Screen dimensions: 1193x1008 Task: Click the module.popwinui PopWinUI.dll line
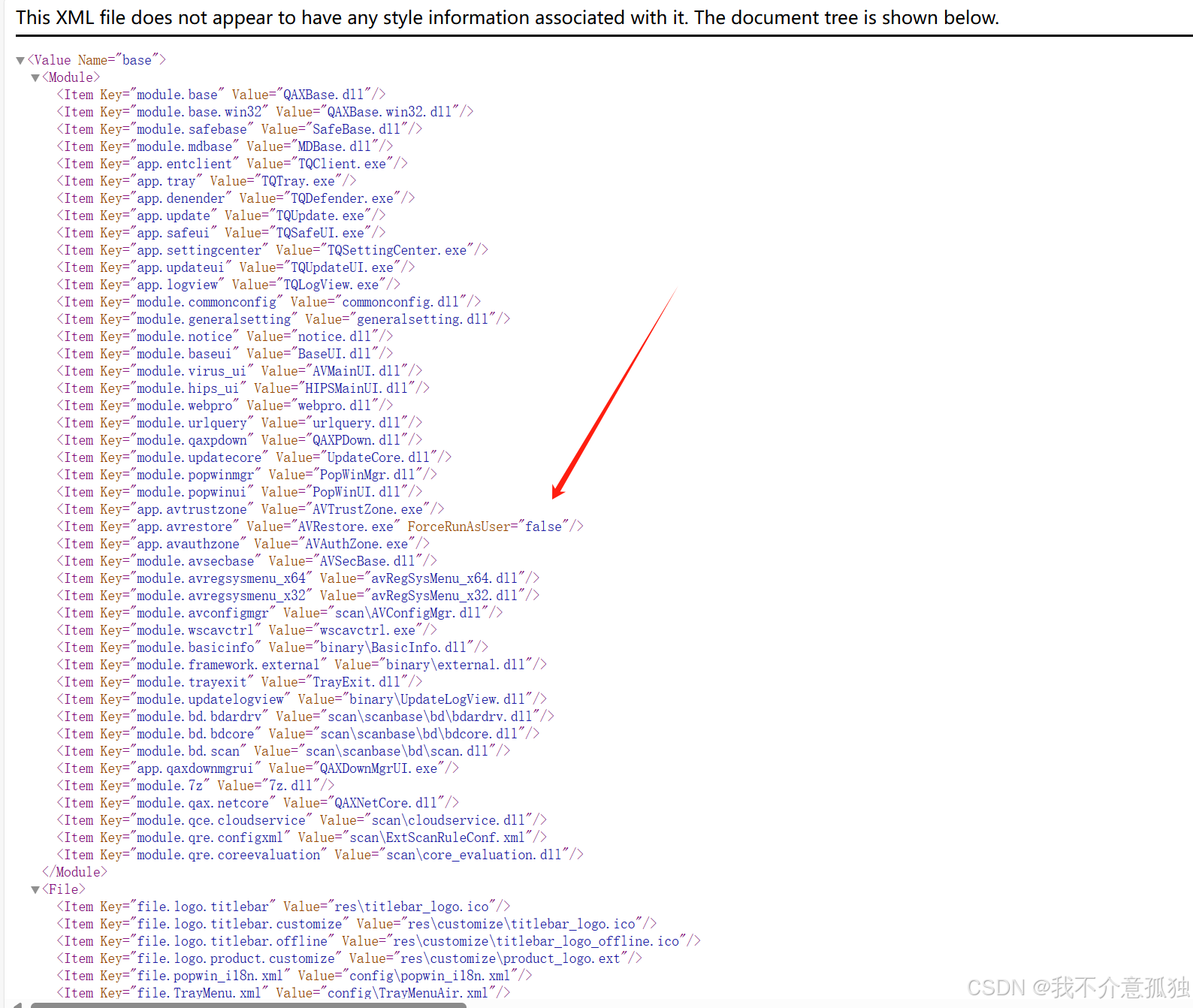pyautogui.click(x=240, y=492)
